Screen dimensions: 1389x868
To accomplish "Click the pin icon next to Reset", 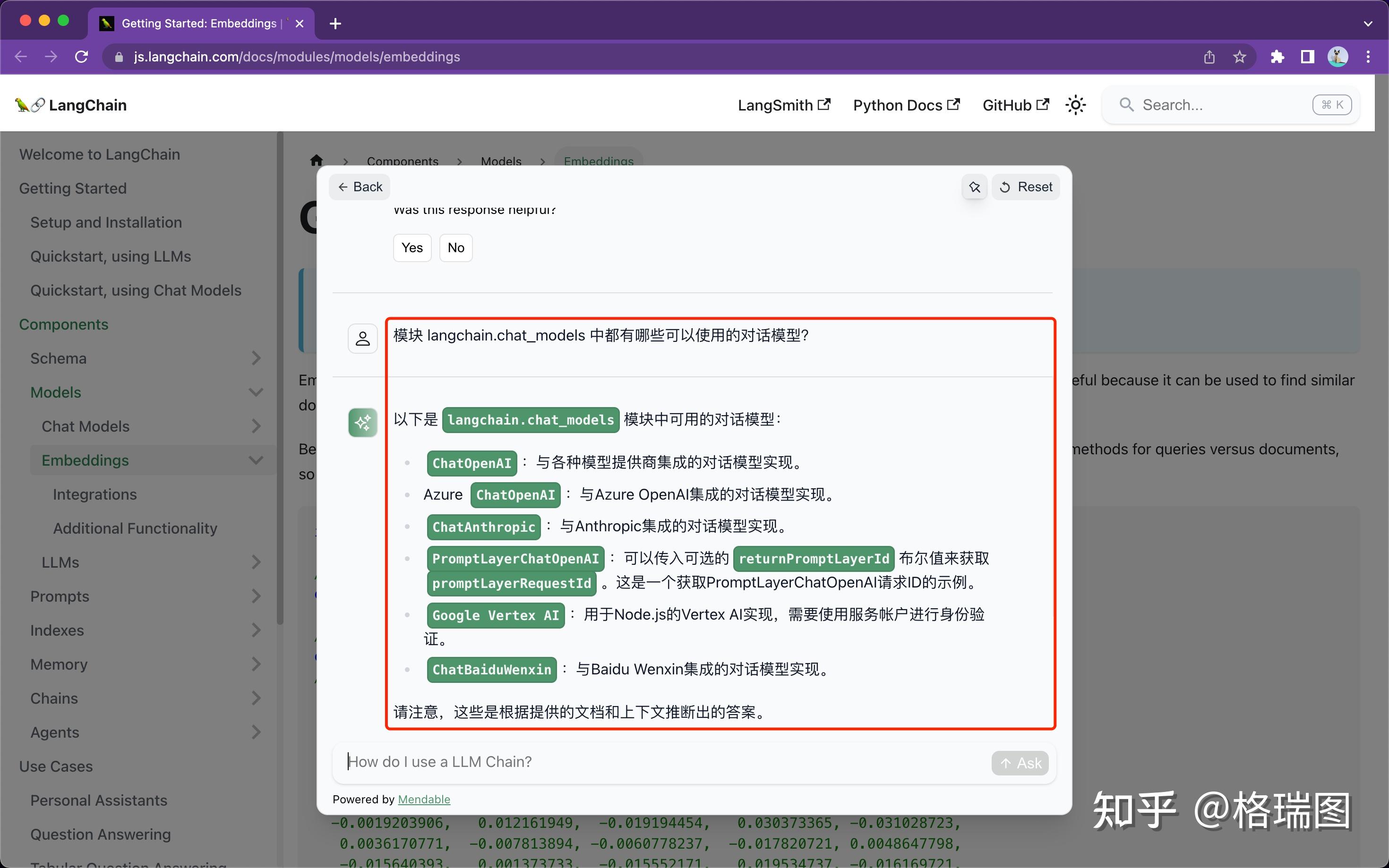I will point(974,187).
